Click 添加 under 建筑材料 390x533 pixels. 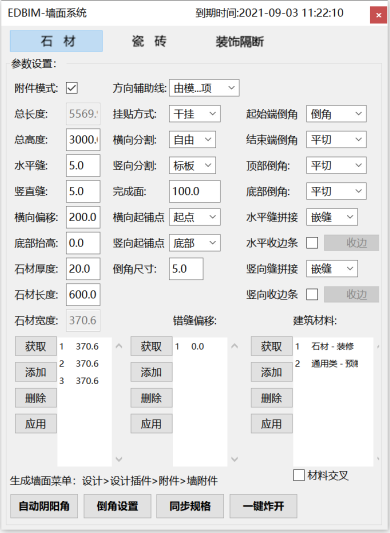[x=272, y=372]
